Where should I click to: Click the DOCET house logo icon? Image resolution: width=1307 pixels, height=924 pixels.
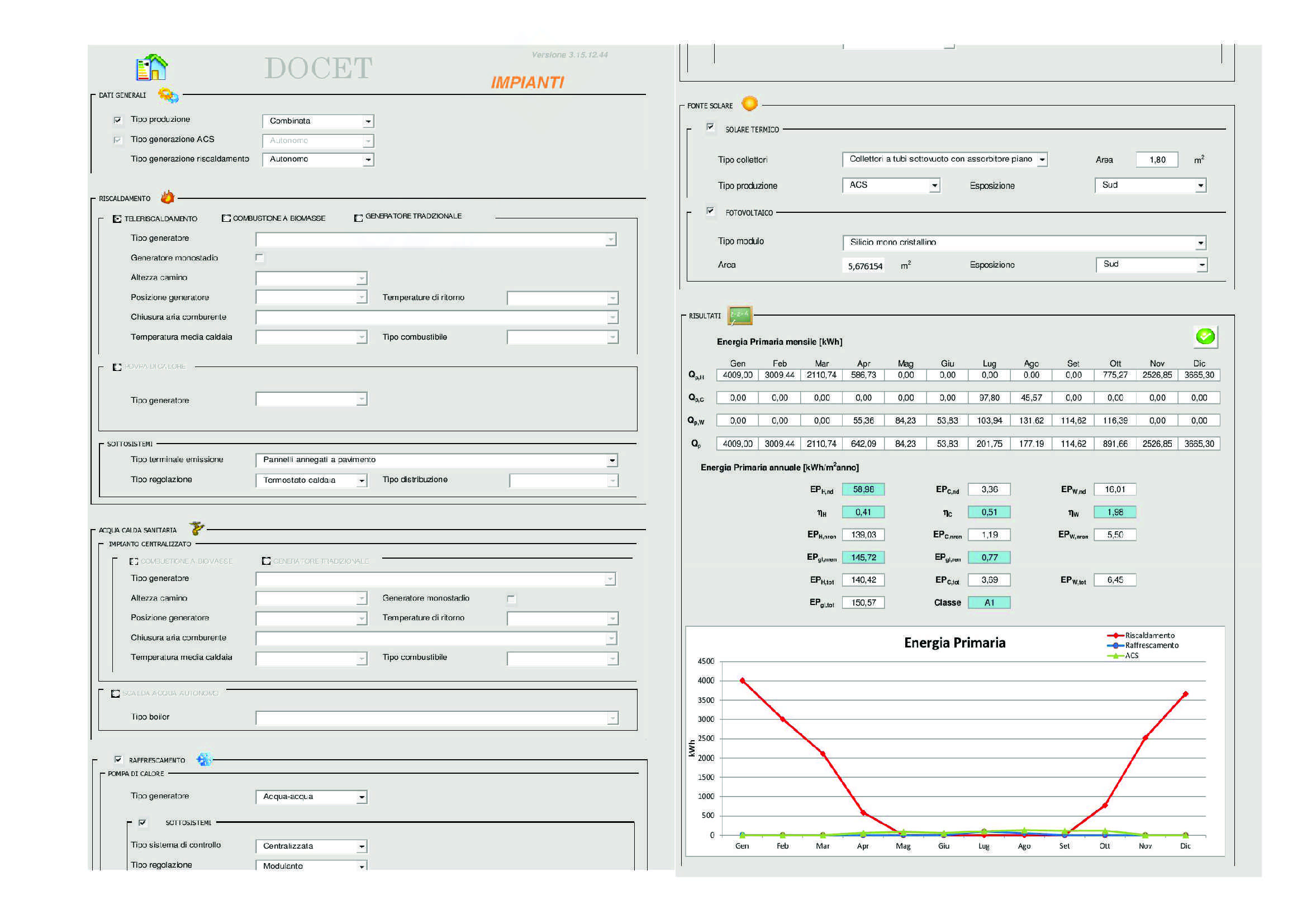point(151,68)
